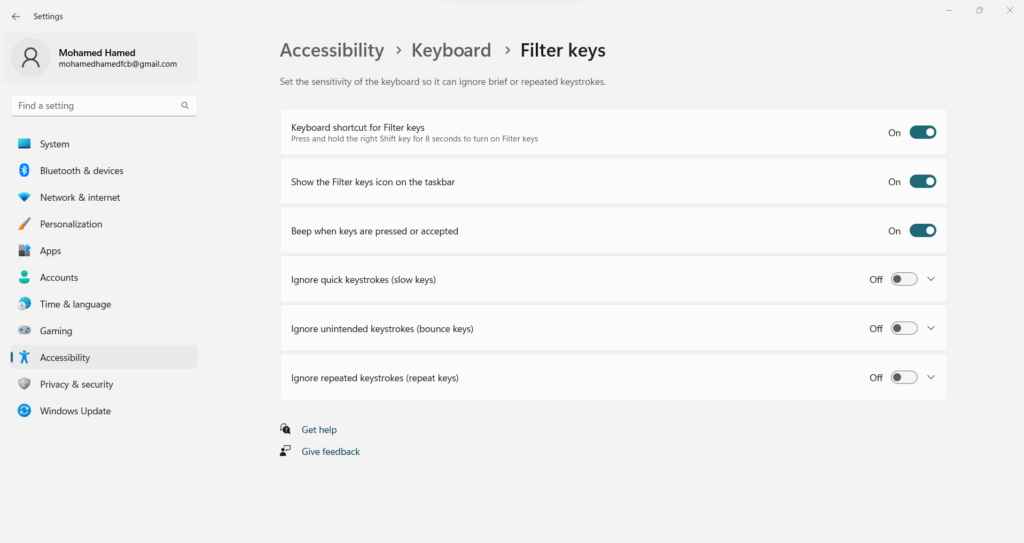Open Bluetooth & devices icon
The width and height of the screenshot is (1024, 543).
pos(25,171)
